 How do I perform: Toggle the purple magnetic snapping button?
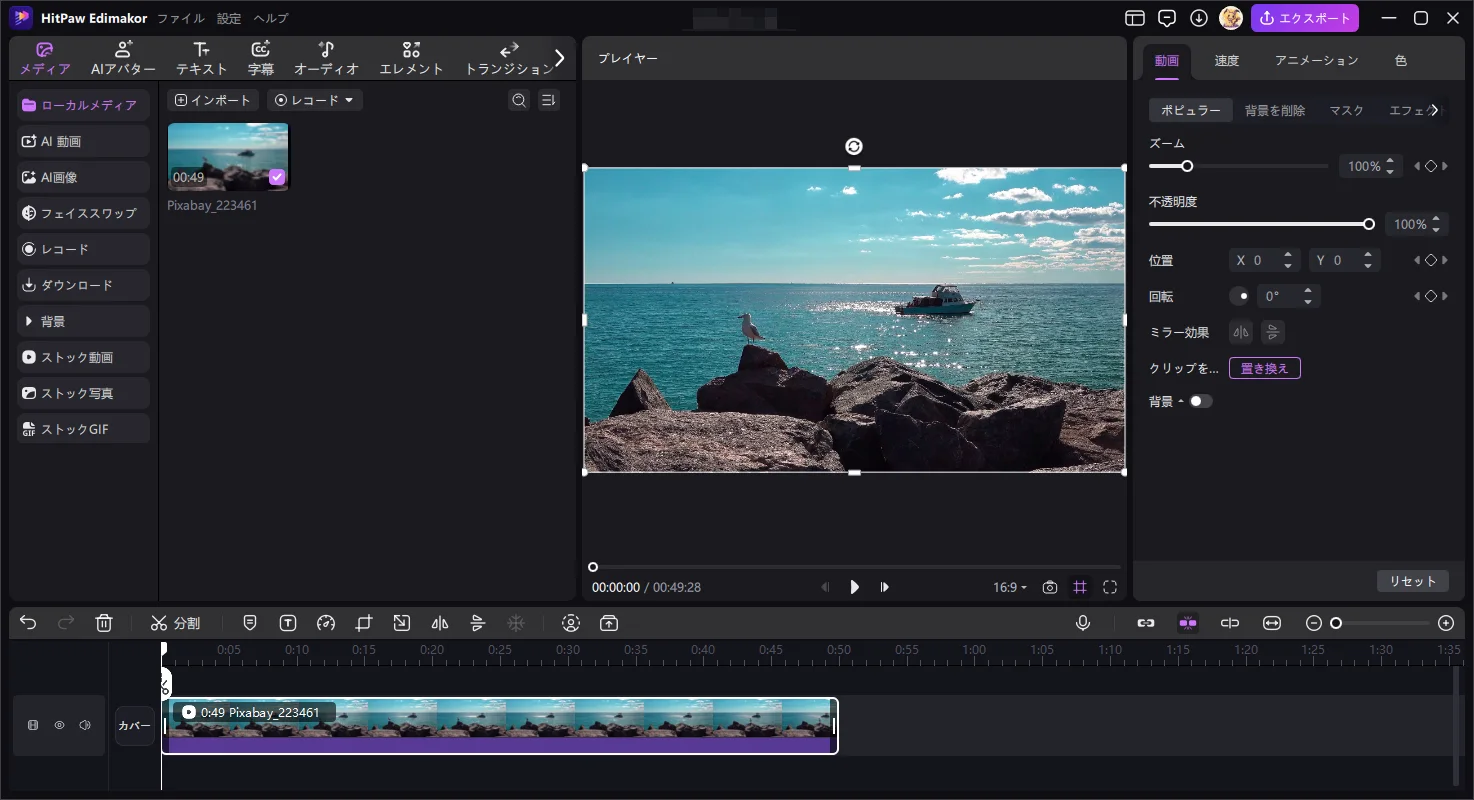(x=1188, y=623)
